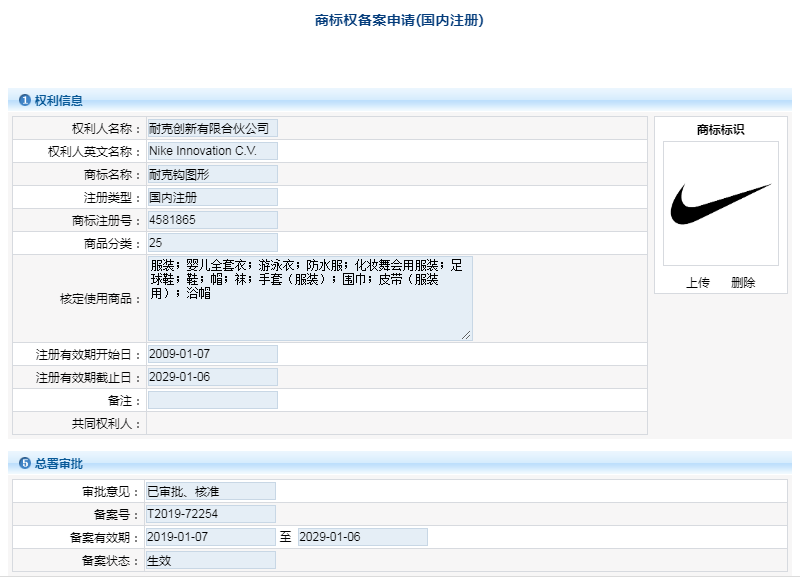Select the 商标名称 field showing 耐克钩图形

pos(212,174)
